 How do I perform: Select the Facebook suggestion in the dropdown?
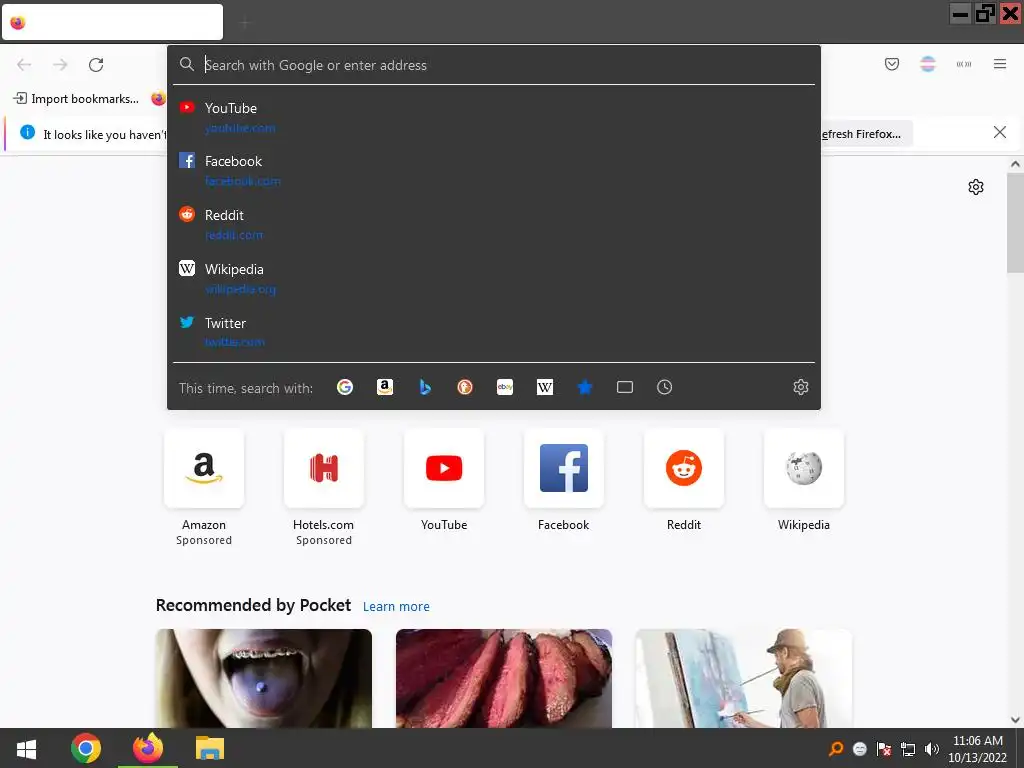tap(494, 170)
